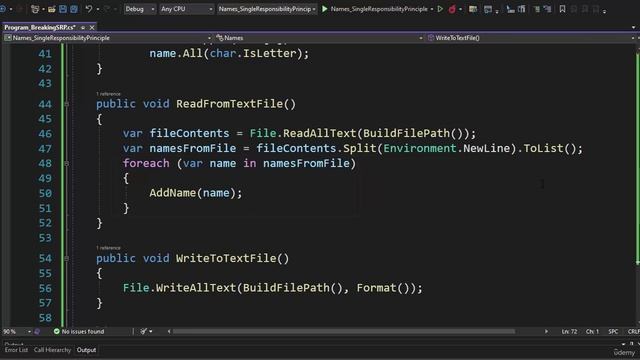Toggle a bookmark with the bookmark icon
Viewport: 640px width, 360px height.
(x=562, y=9)
